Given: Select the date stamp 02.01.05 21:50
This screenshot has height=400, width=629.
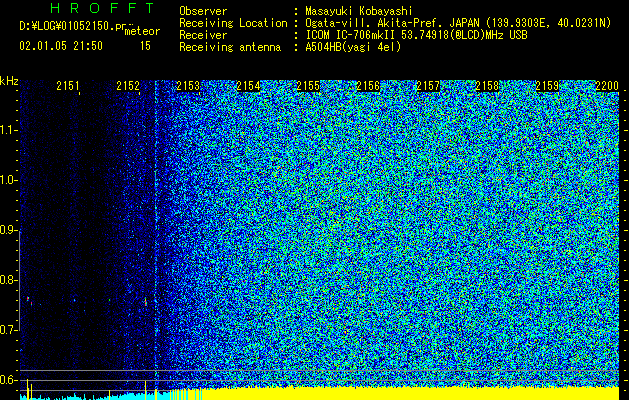Looking at the screenshot, I should click(61, 46).
